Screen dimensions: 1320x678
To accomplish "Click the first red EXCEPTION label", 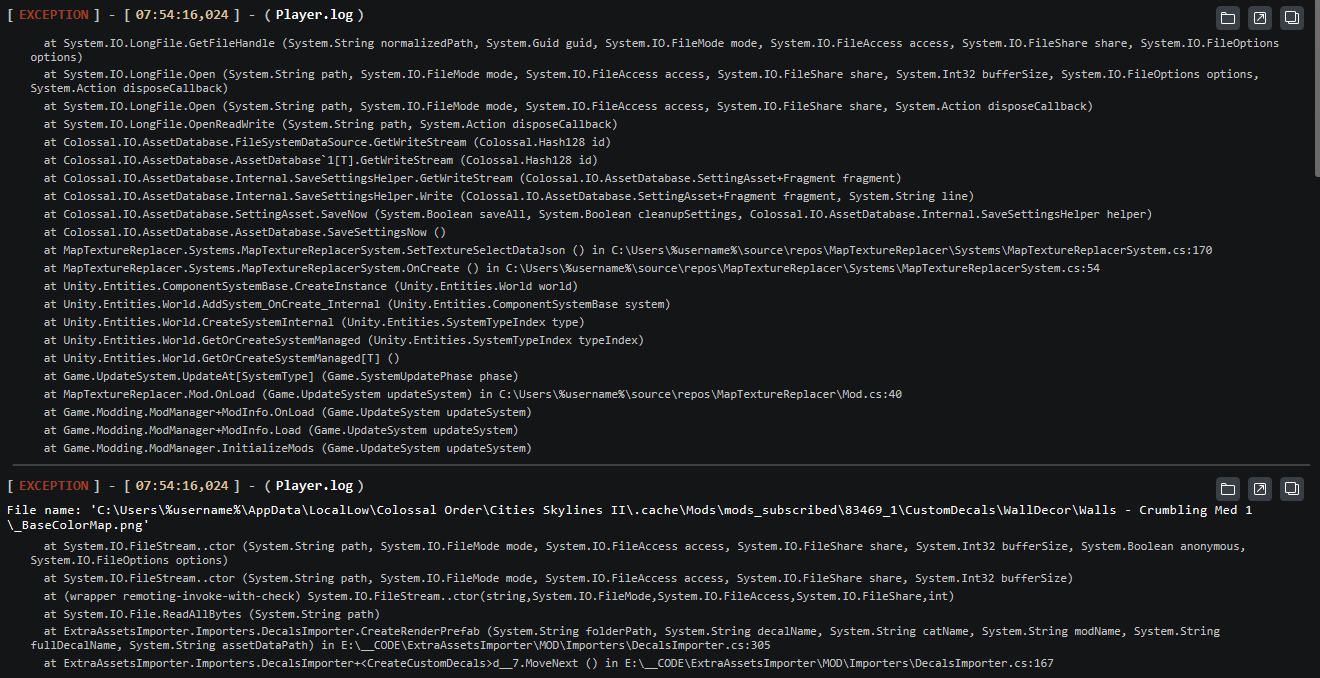I will click(54, 15).
